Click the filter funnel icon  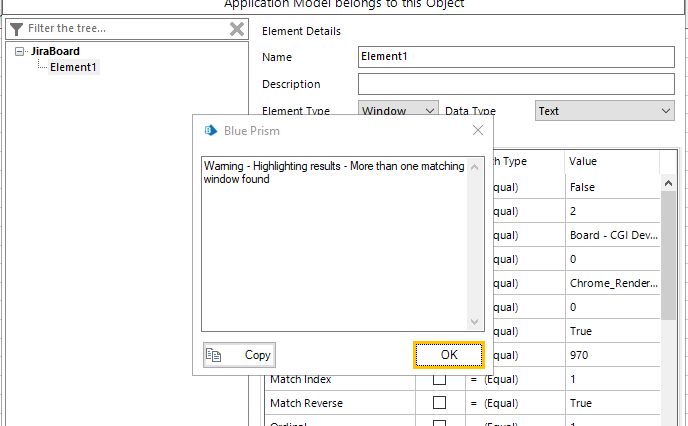pyautogui.click(x=16, y=29)
